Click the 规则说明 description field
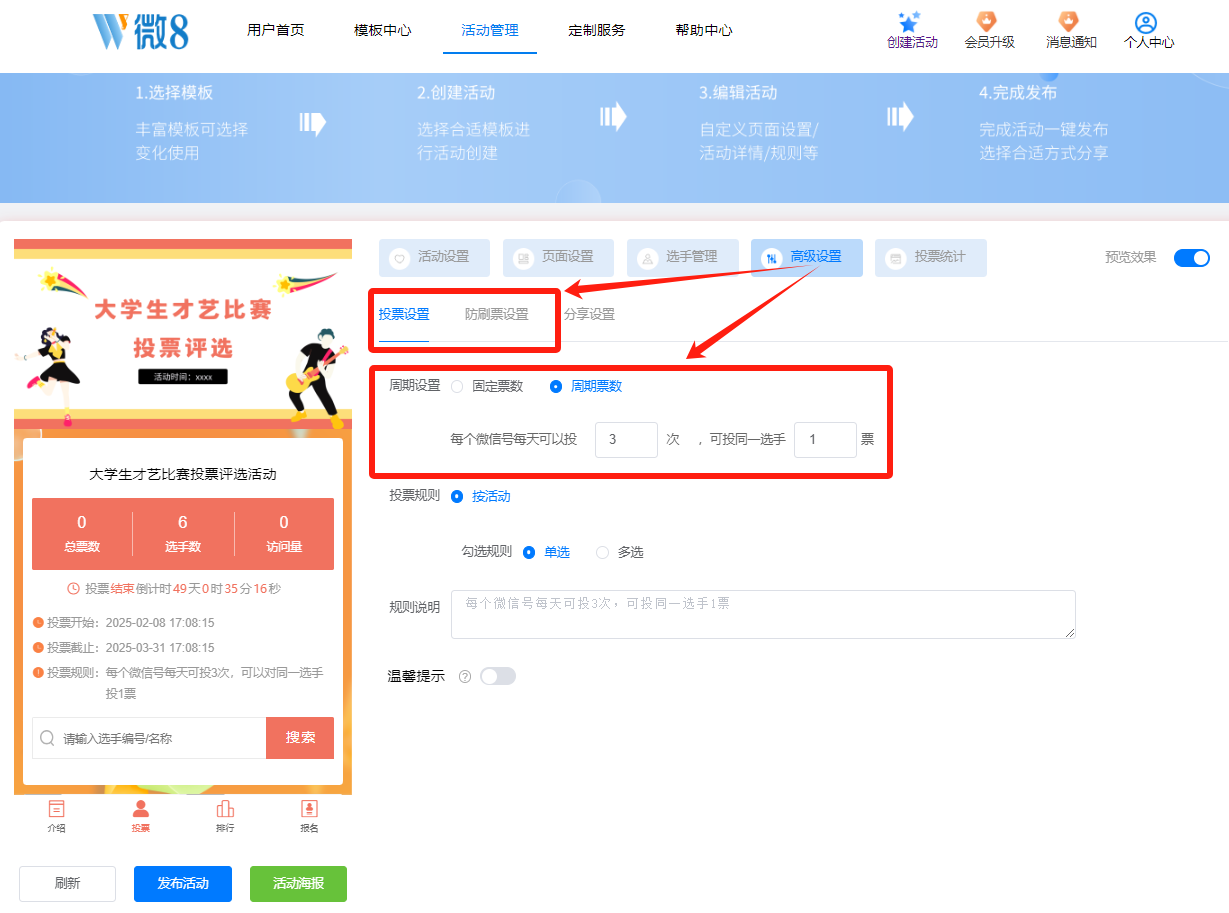Viewport: 1229px width, 913px height. [x=763, y=613]
